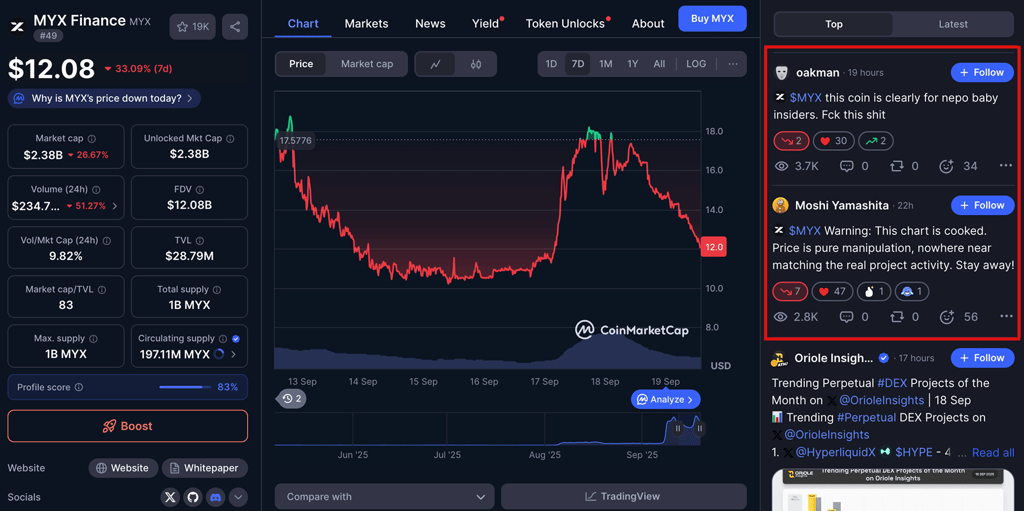Select the 1D time range
This screenshot has height=511, width=1024.
(x=551, y=64)
